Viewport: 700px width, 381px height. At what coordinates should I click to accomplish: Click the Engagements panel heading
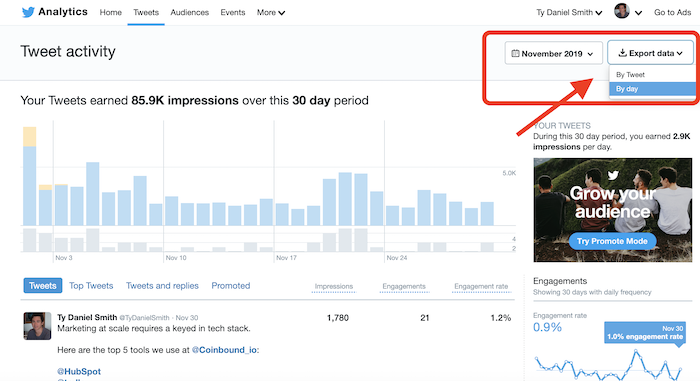coord(560,281)
